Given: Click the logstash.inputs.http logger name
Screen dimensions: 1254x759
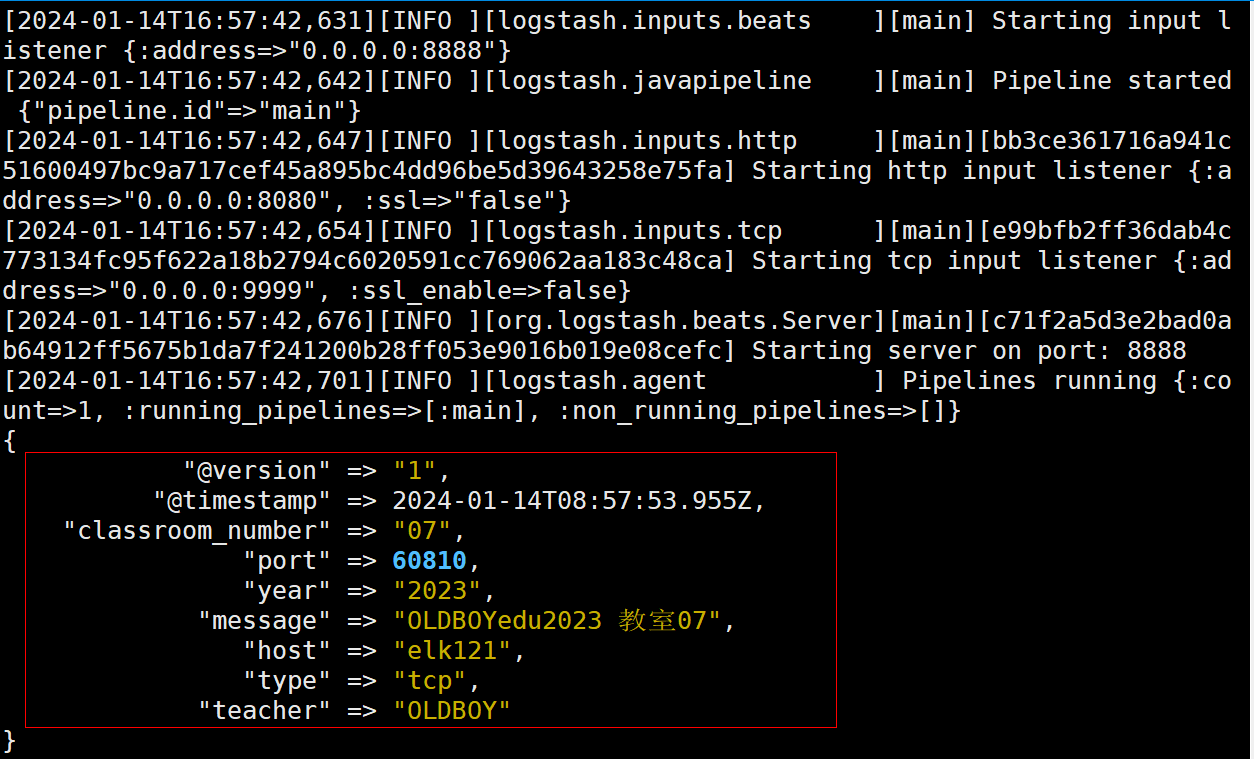Looking at the screenshot, I should (x=647, y=141).
